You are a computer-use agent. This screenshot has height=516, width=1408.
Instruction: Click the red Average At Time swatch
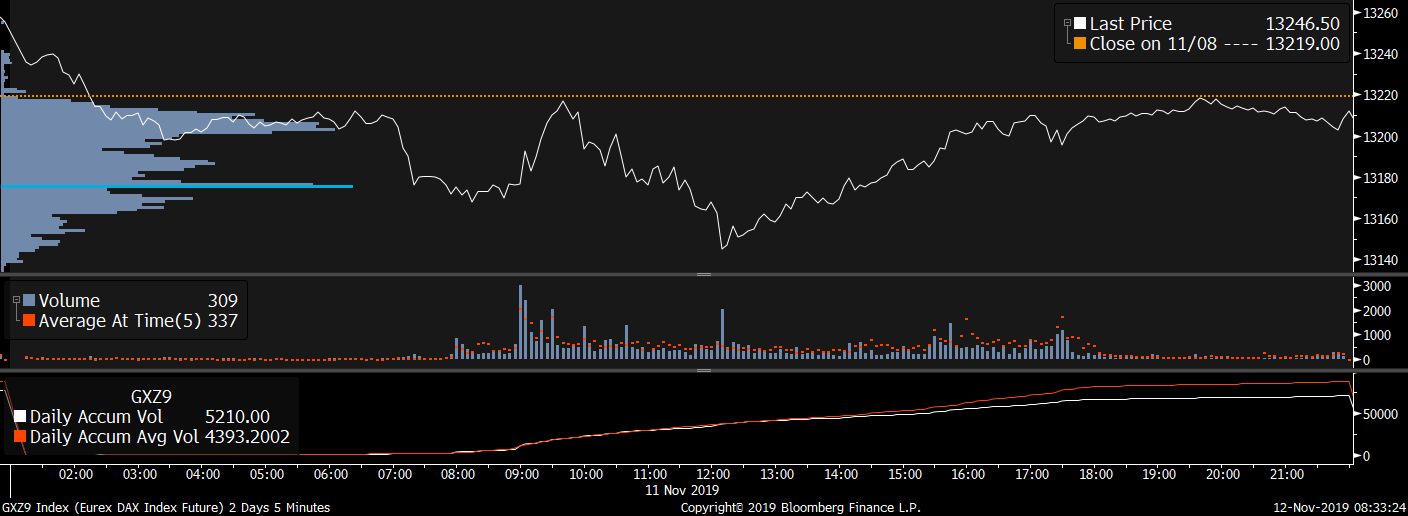29,321
